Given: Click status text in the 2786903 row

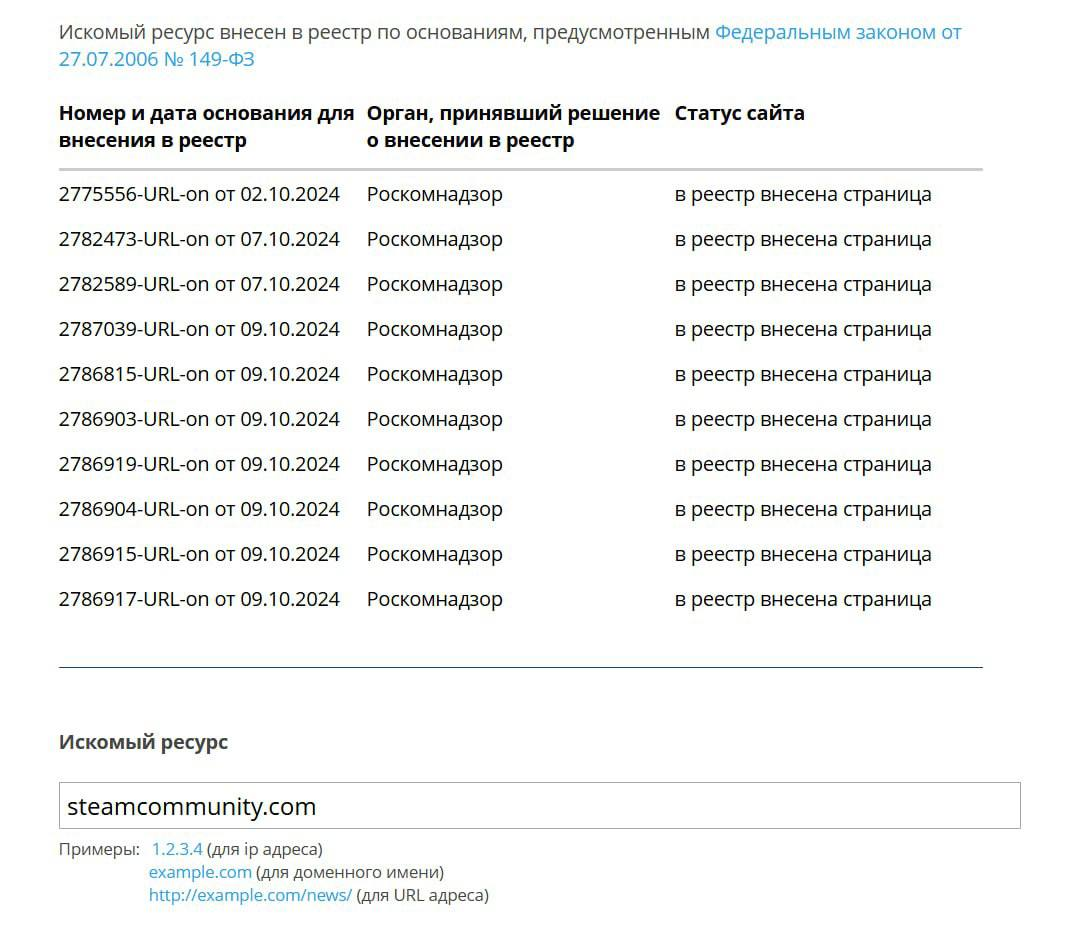Looking at the screenshot, I should (x=803, y=420).
